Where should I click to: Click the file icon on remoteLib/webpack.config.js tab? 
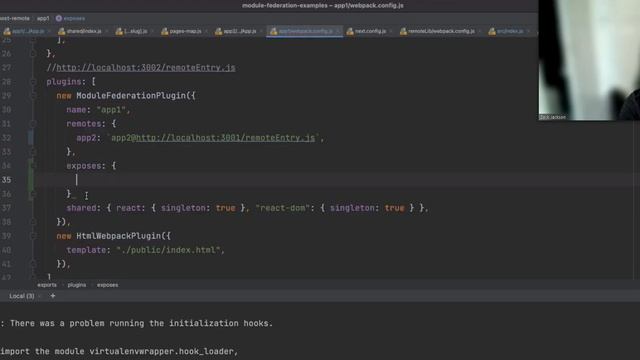(x=403, y=31)
